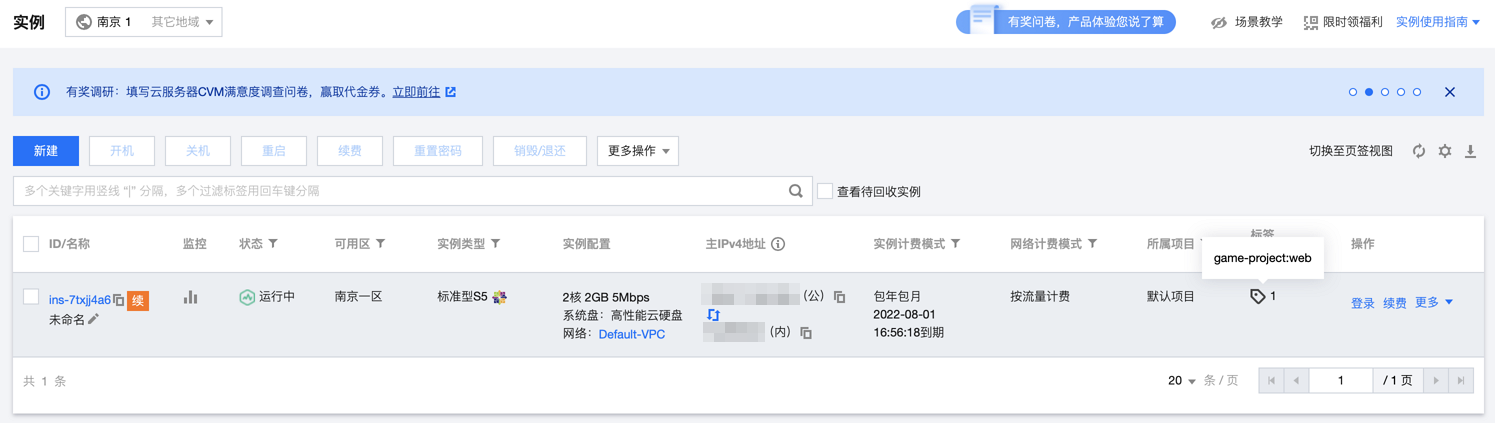Expand the 南京 1 region selector
The width and height of the screenshot is (1495, 423).
144,22
